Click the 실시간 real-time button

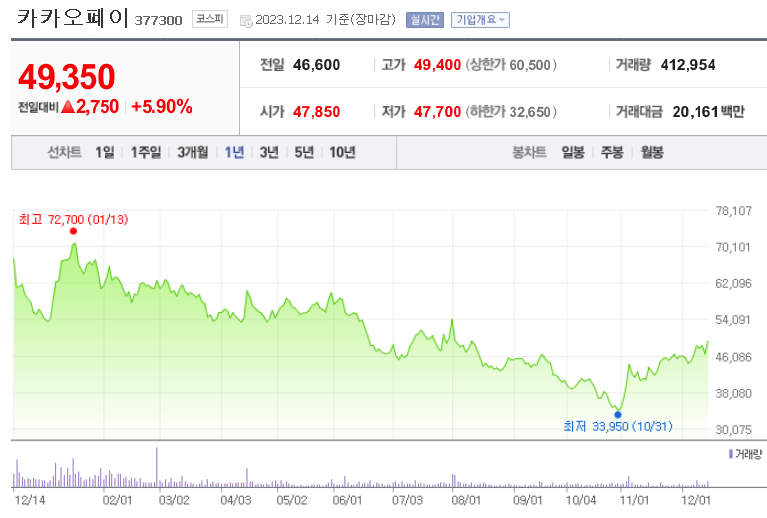(425, 20)
